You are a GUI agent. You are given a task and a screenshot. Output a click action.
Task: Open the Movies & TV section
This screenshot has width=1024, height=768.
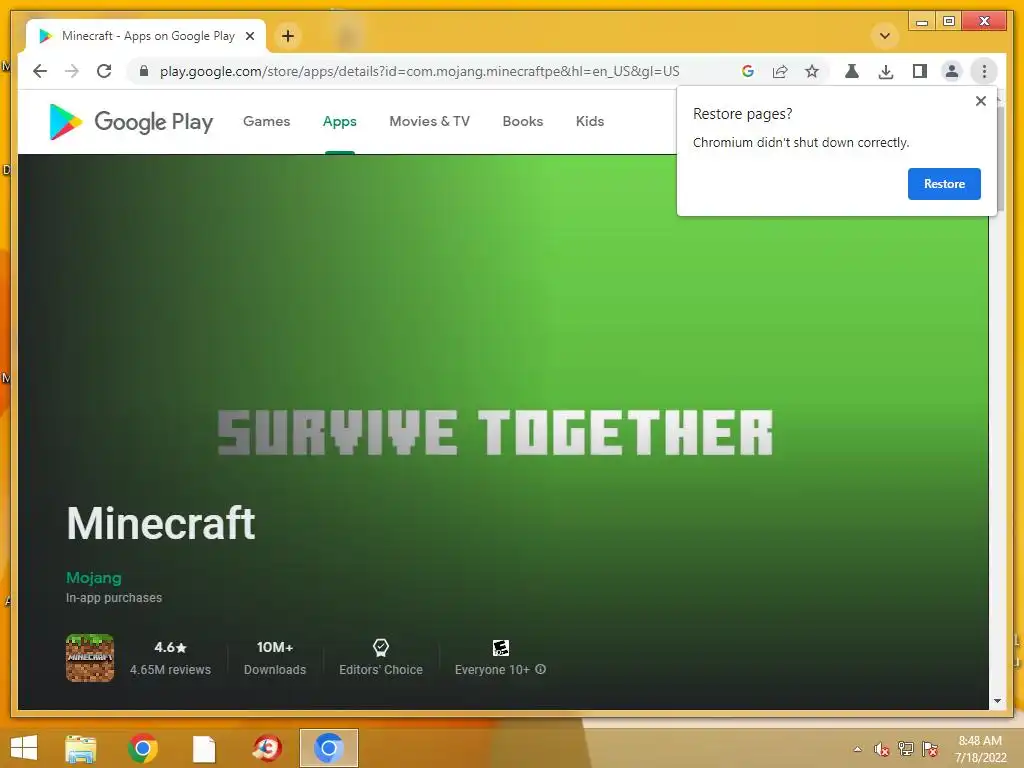coord(429,121)
